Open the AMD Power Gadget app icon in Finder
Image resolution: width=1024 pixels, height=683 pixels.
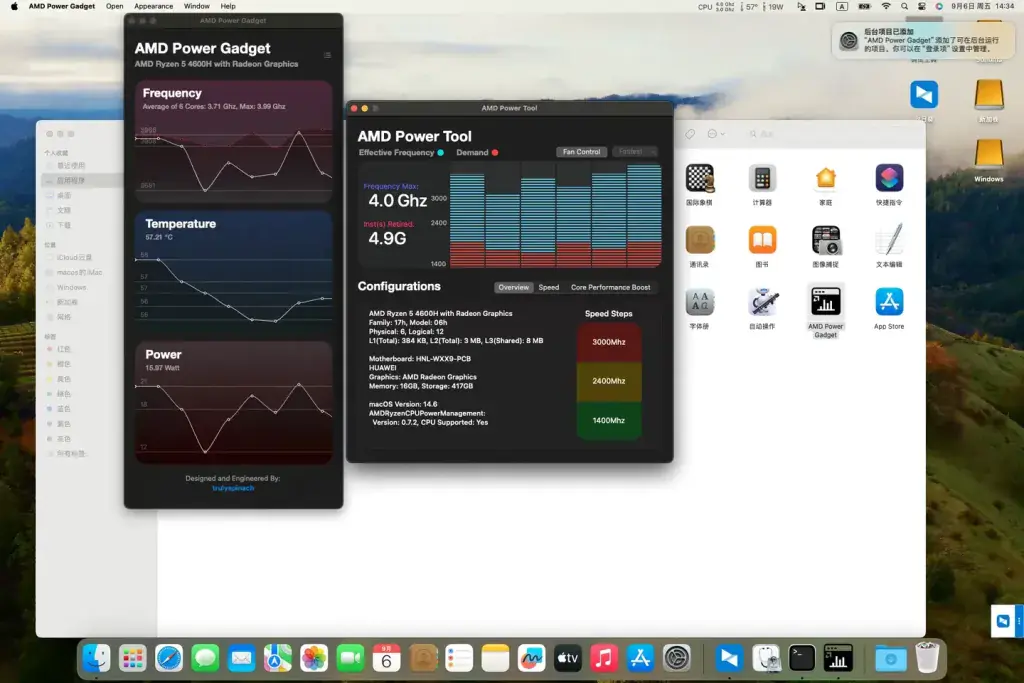pyautogui.click(x=825, y=302)
